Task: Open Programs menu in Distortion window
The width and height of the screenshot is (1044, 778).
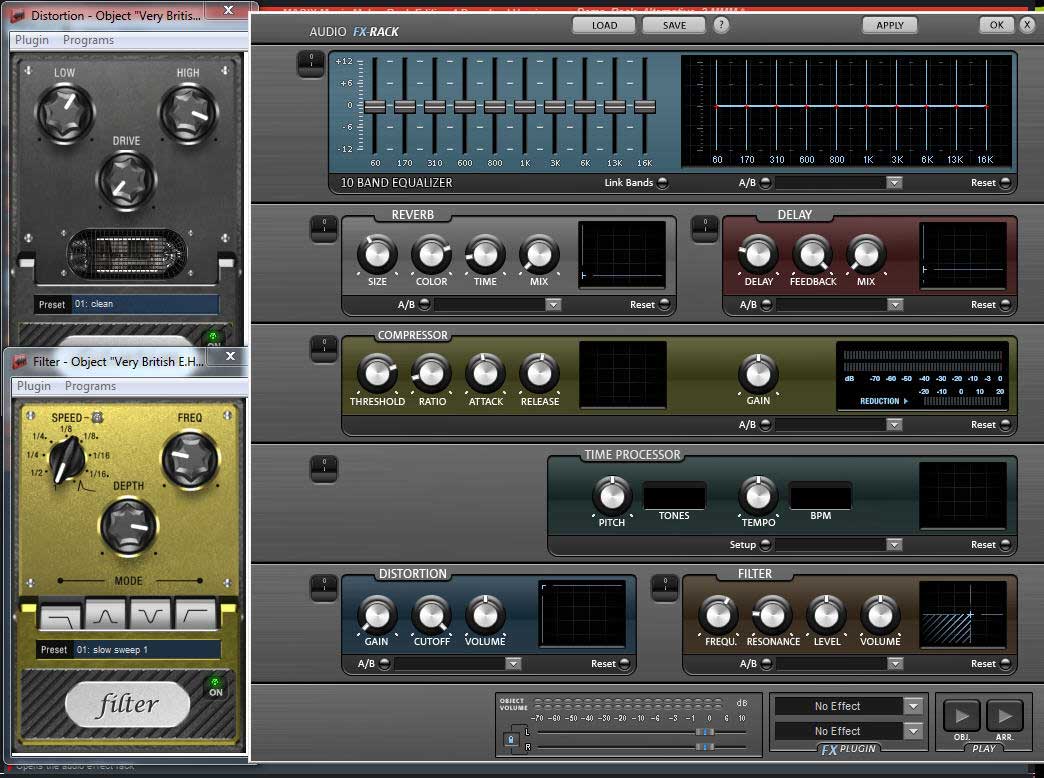Action: tap(88, 40)
